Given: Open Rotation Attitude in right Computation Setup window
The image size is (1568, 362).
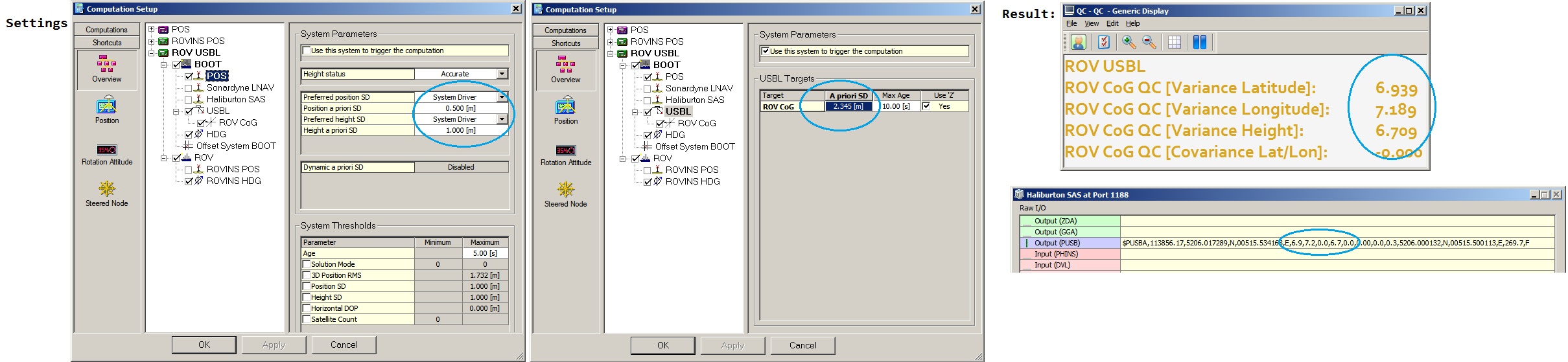Looking at the screenshot, I should (x=566, y=156).
